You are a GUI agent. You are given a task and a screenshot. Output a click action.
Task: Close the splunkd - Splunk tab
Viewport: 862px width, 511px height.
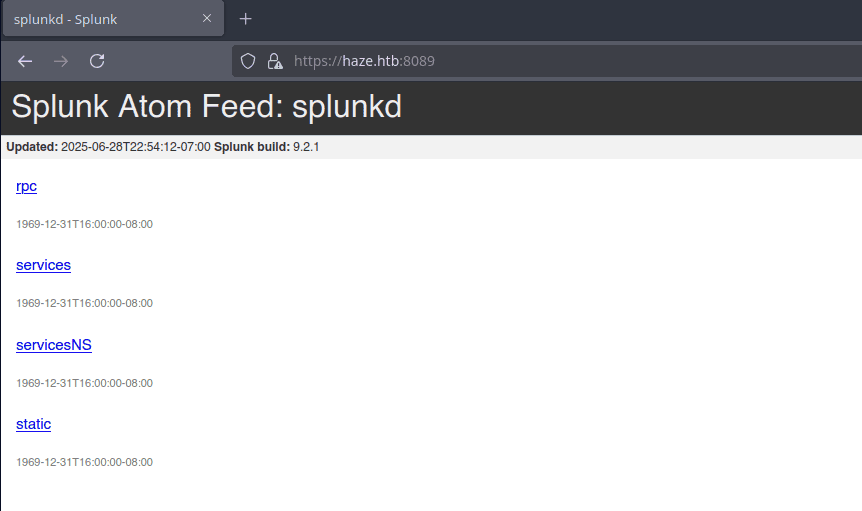207,19
